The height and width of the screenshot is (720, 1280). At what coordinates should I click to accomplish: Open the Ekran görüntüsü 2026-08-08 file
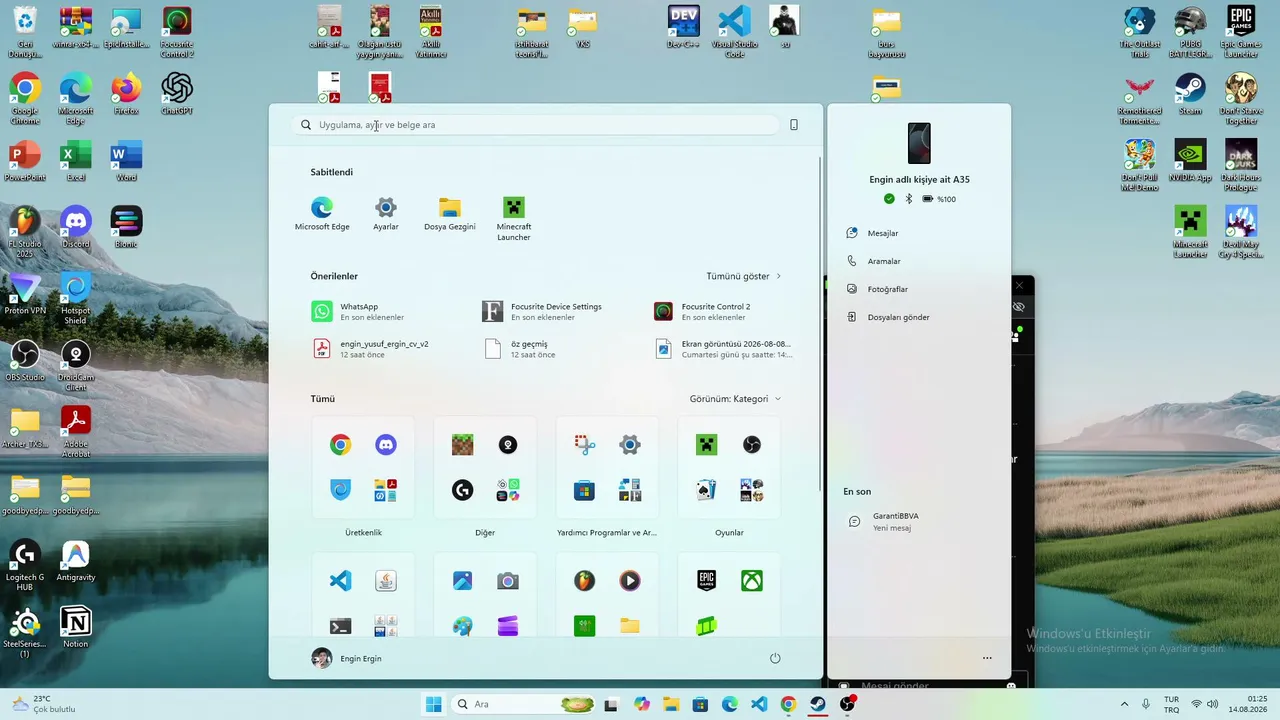click(x=723, y=348)
